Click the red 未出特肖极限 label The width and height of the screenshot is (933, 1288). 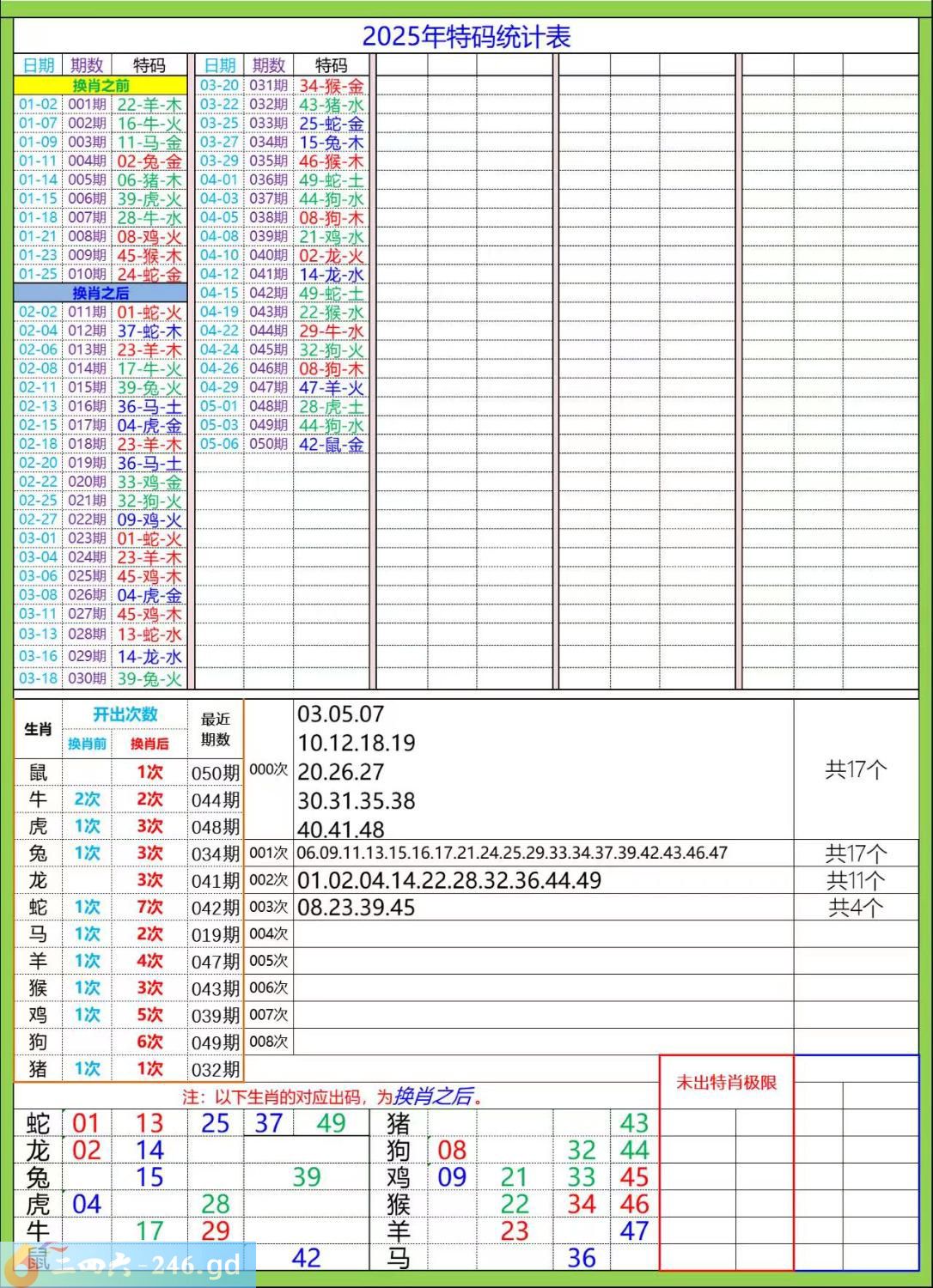726,1082
